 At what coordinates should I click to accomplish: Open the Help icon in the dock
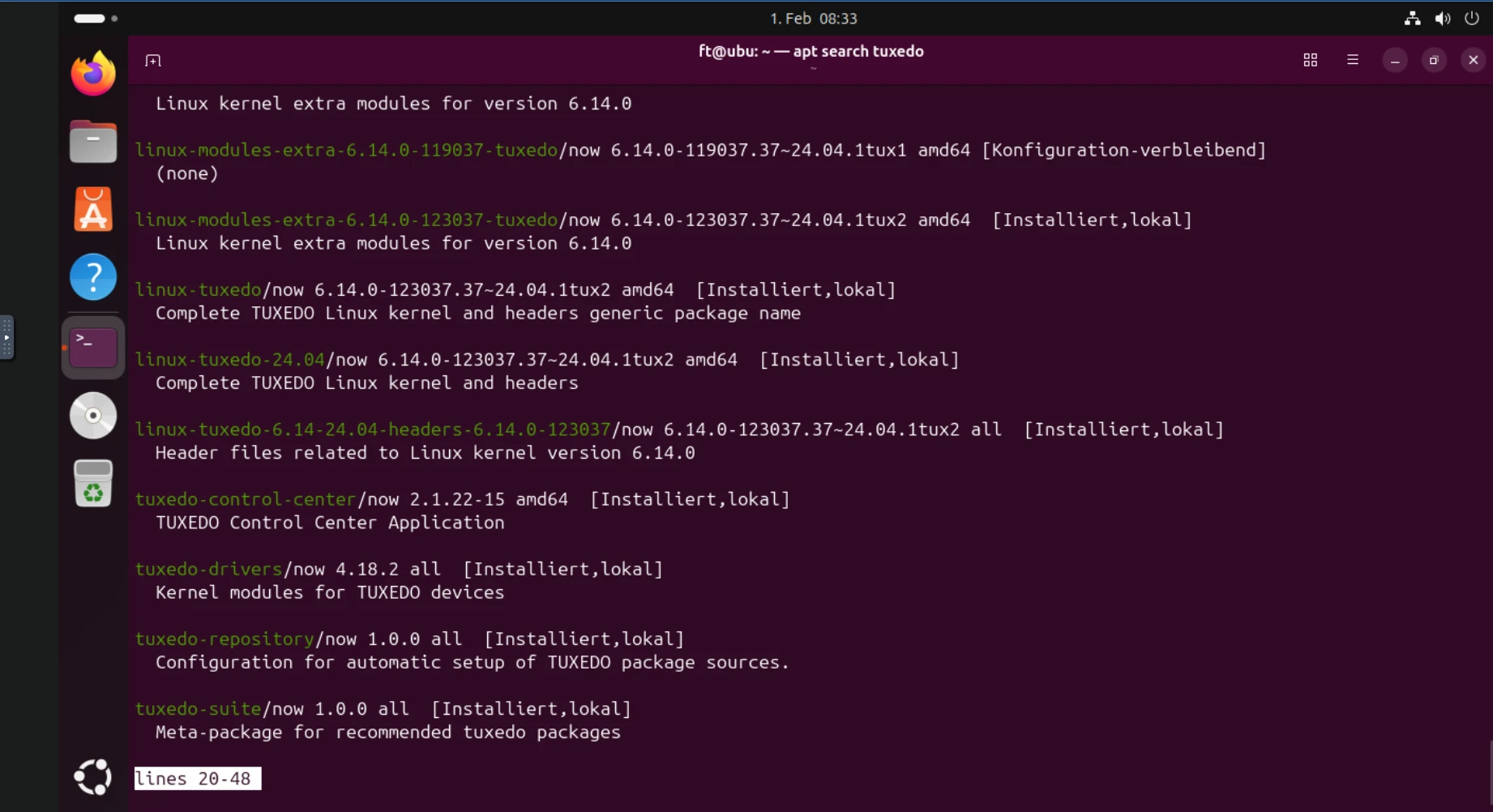(93, 277)
